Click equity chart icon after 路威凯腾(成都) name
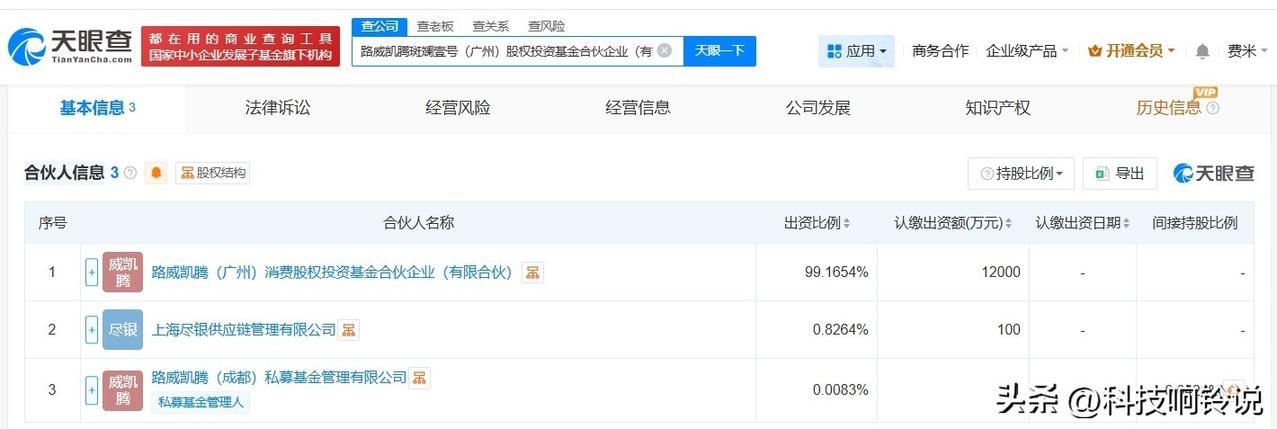Image resolution: width=1277 pixels, height=429 pixels. (x=420, y=377)
